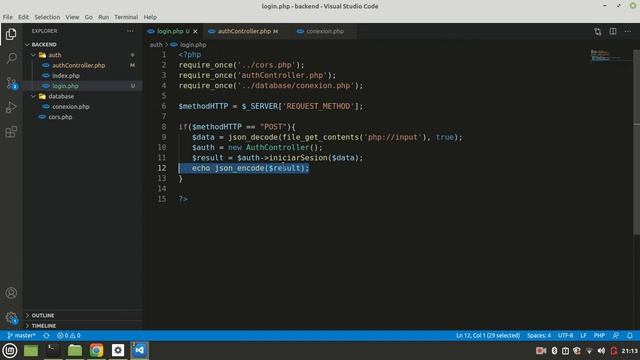Collapse the BACKEND root folder

83,44
